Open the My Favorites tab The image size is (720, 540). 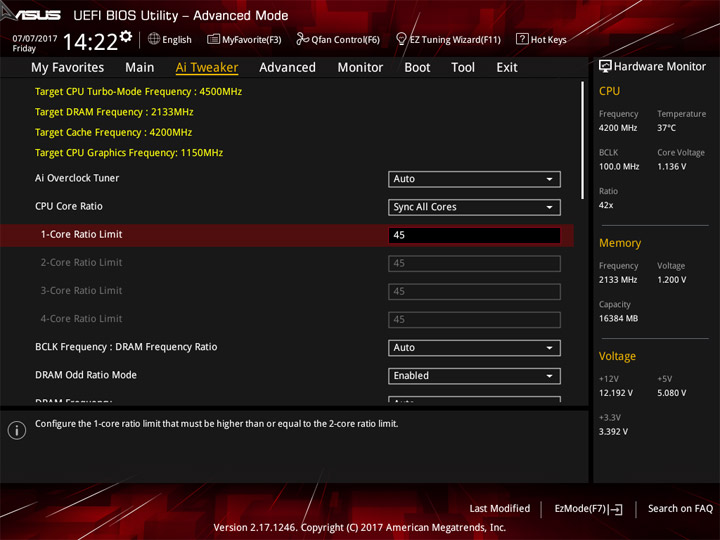click(68, 68)
